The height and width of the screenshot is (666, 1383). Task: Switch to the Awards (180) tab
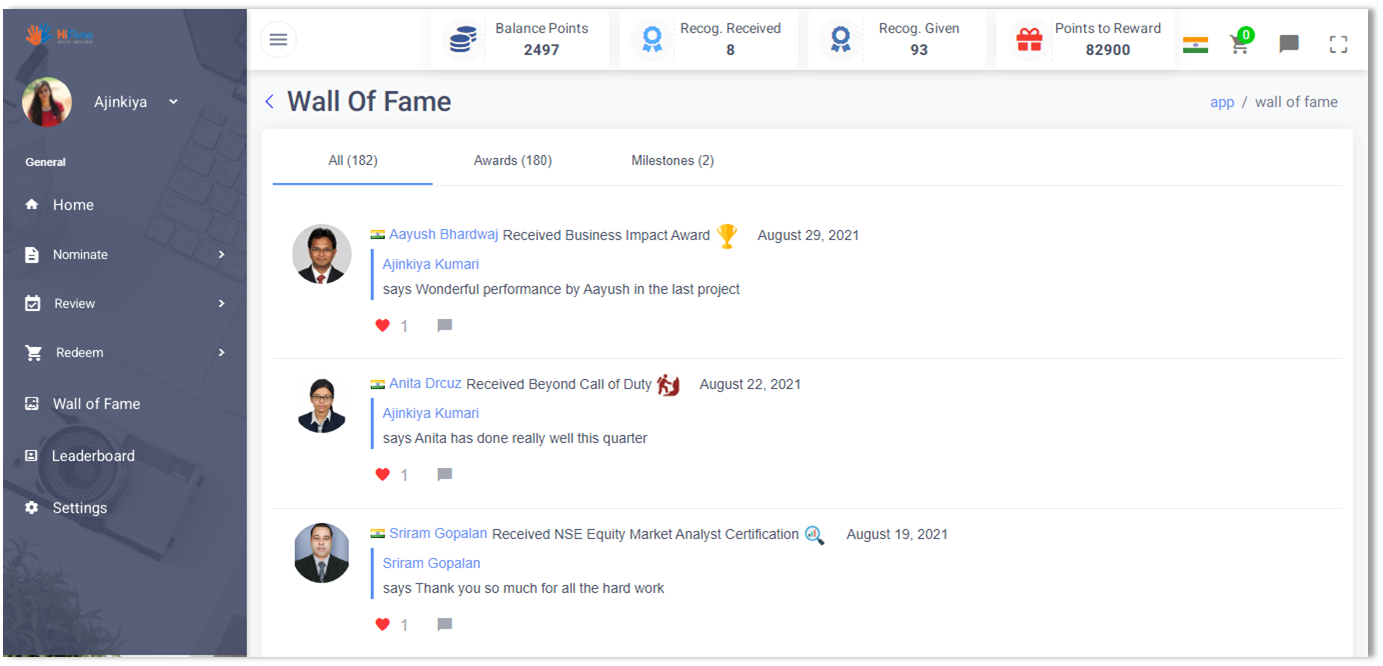513,160
